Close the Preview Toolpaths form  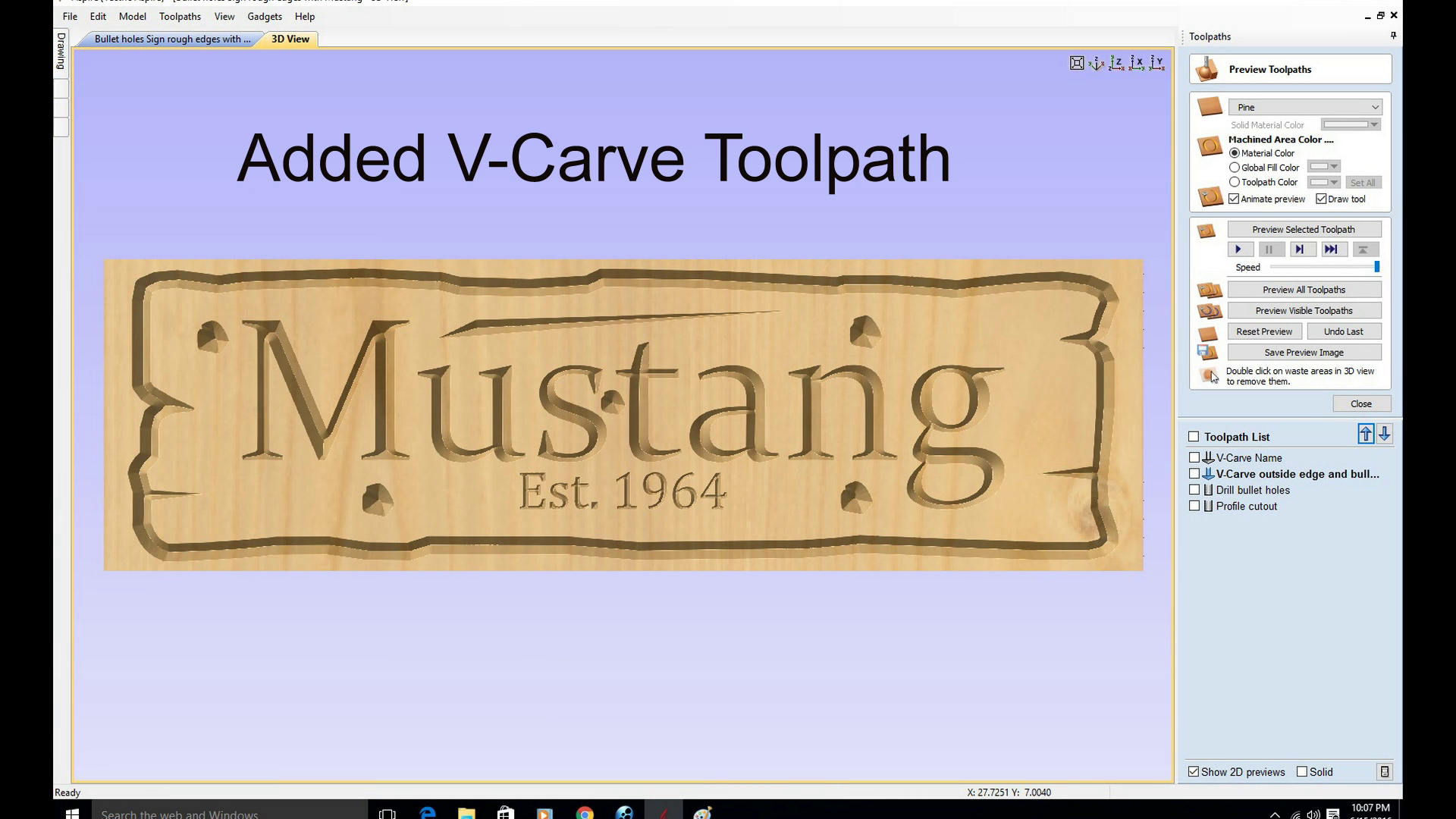[x=1361, y=404]
